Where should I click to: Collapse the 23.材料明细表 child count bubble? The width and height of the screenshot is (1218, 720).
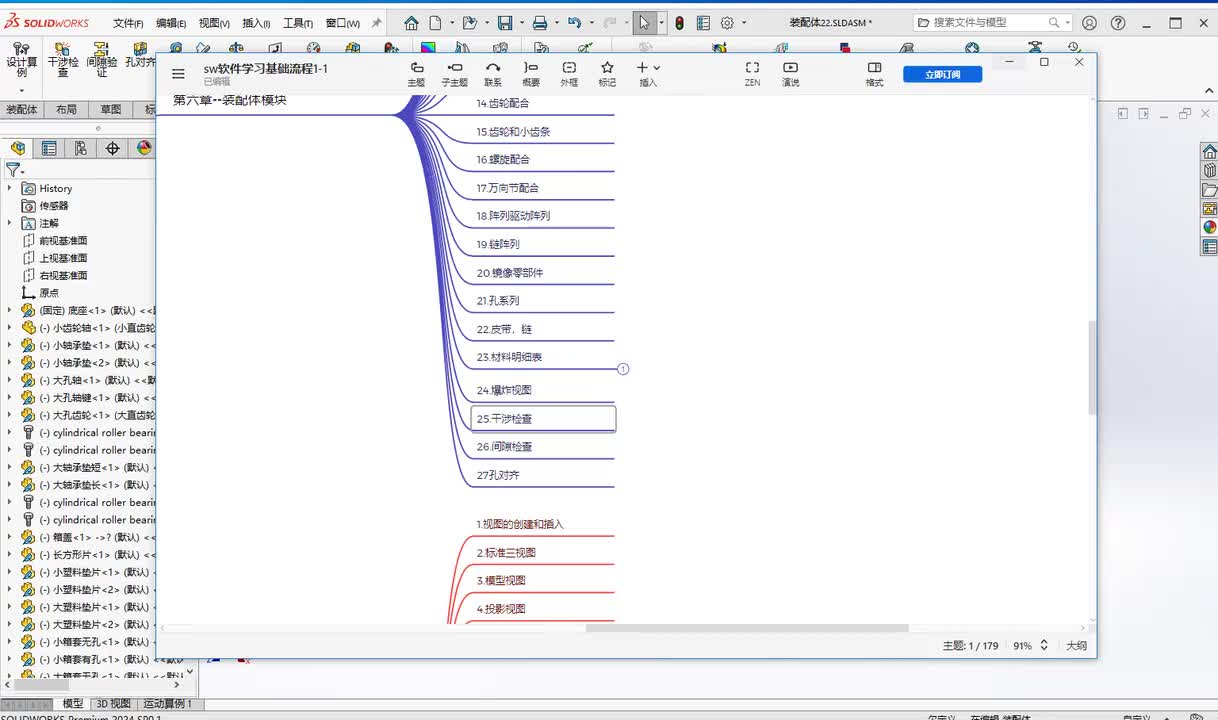(x=623, y=369)
